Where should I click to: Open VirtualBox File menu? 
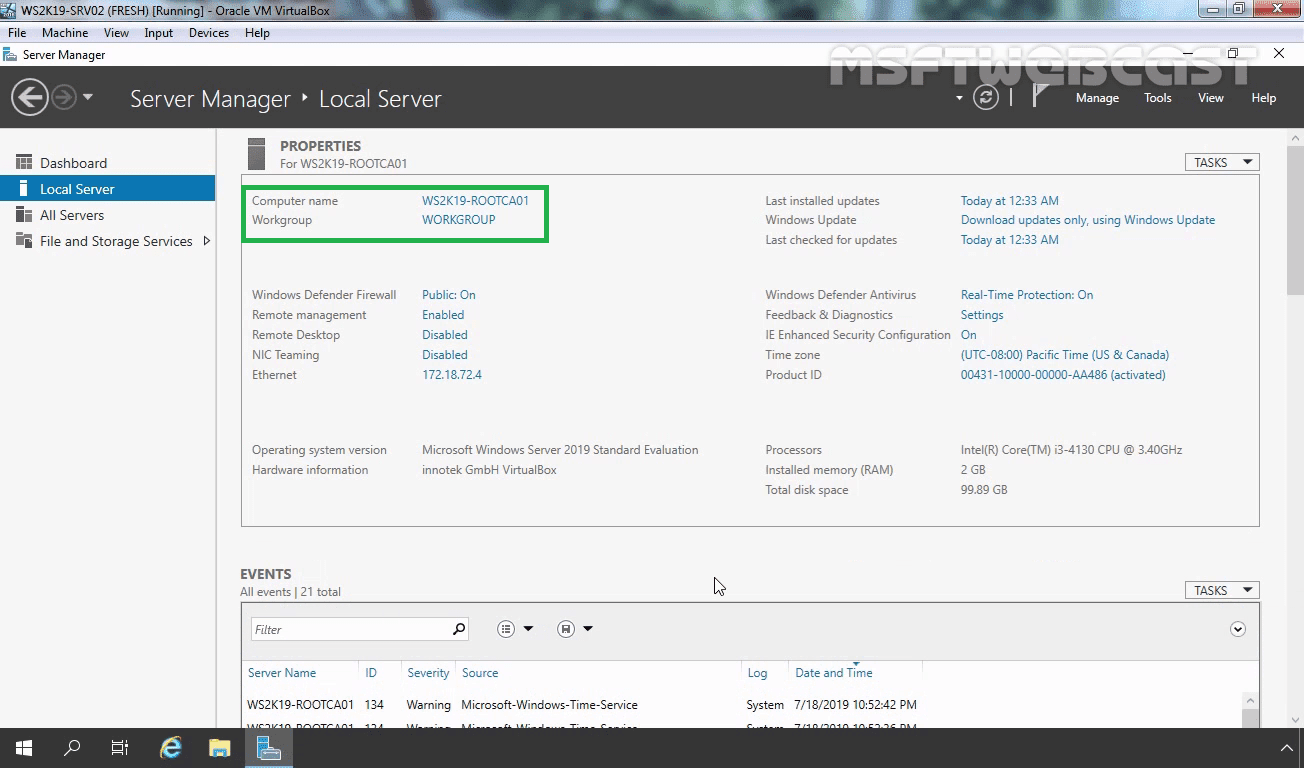click(x=17, y=33)
